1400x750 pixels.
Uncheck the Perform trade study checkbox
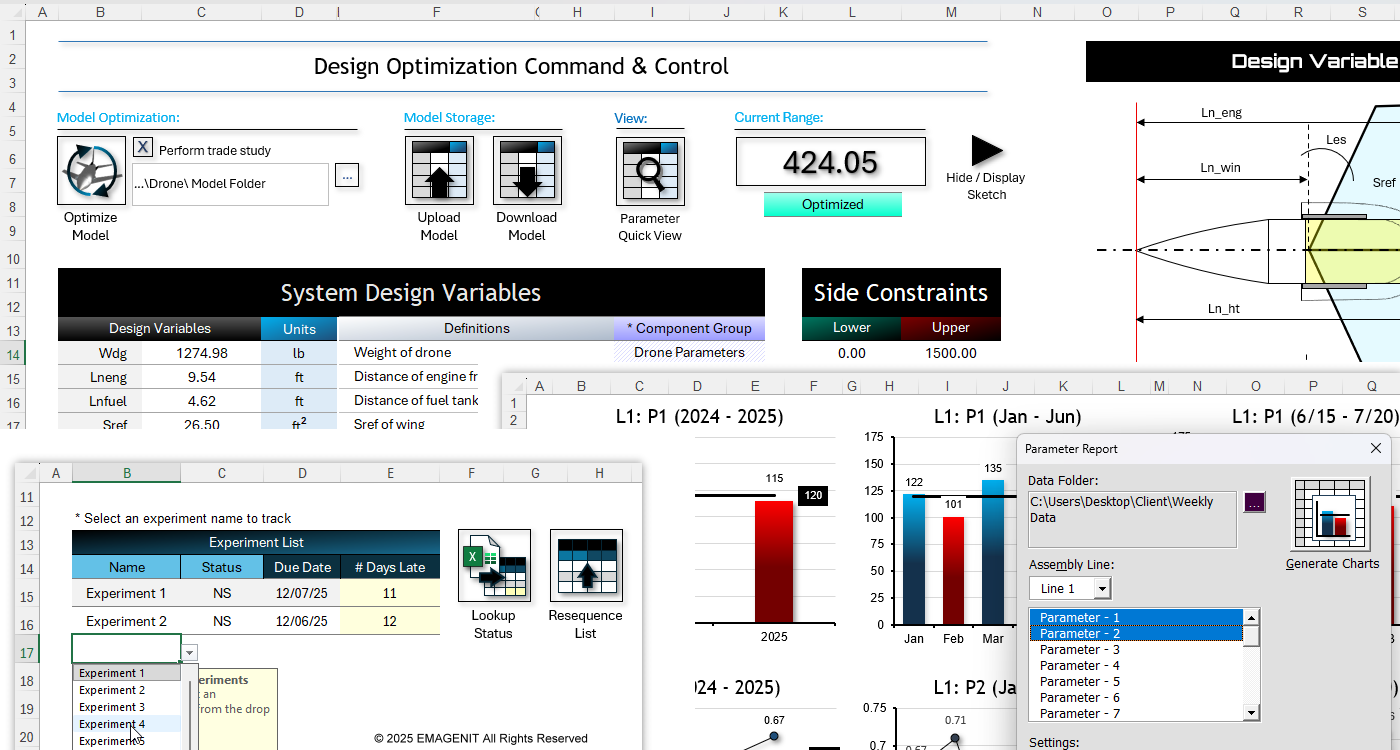143,147
